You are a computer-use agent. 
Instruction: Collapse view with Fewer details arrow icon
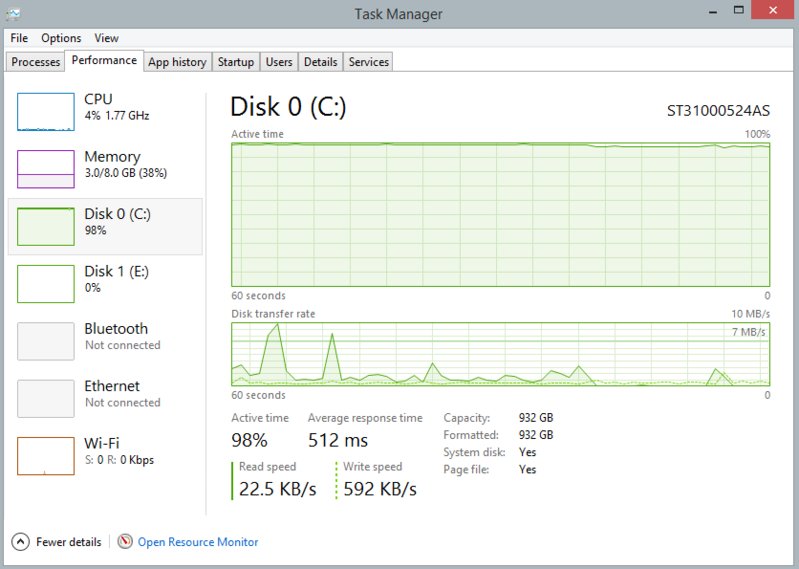click(20, 541)
